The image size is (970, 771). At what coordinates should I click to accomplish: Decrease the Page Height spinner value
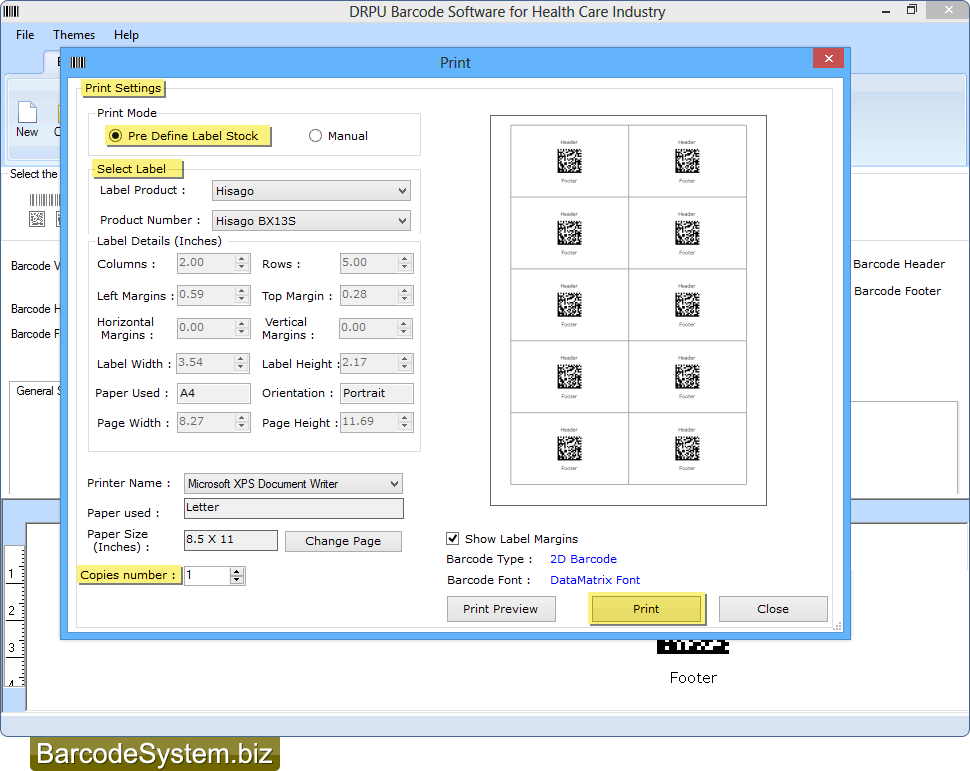405,426
